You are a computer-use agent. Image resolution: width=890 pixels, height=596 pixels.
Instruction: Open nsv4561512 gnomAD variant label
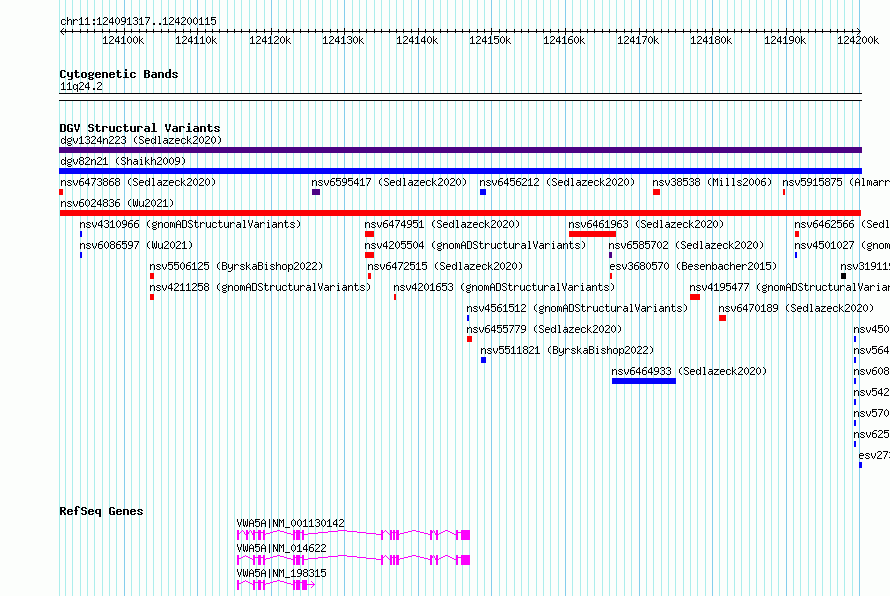(577, 308)
